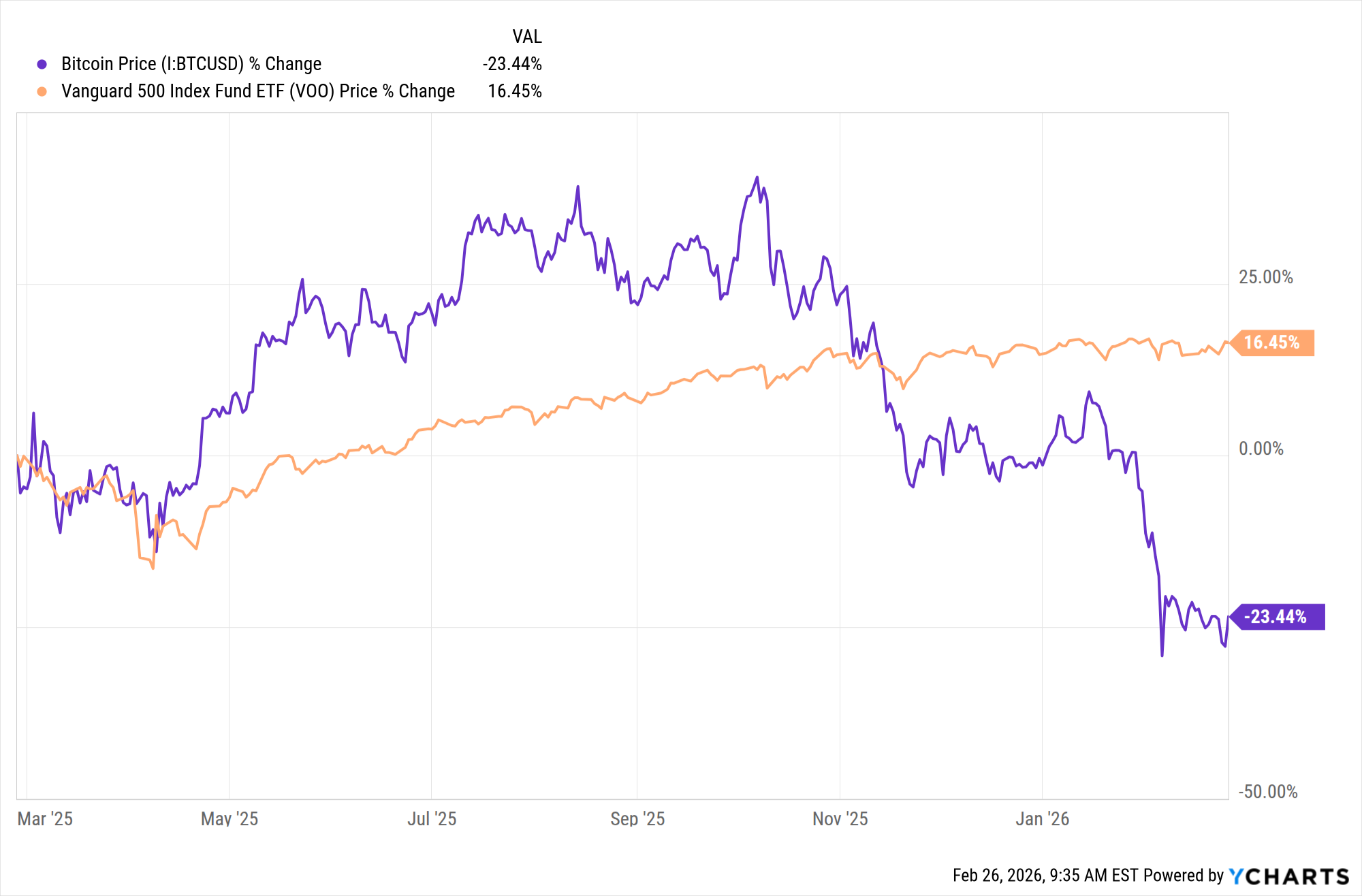Click the purple Bitcoin legend dot
Viewport: 1362px width, 896px height.
click(x=42, y=65)
